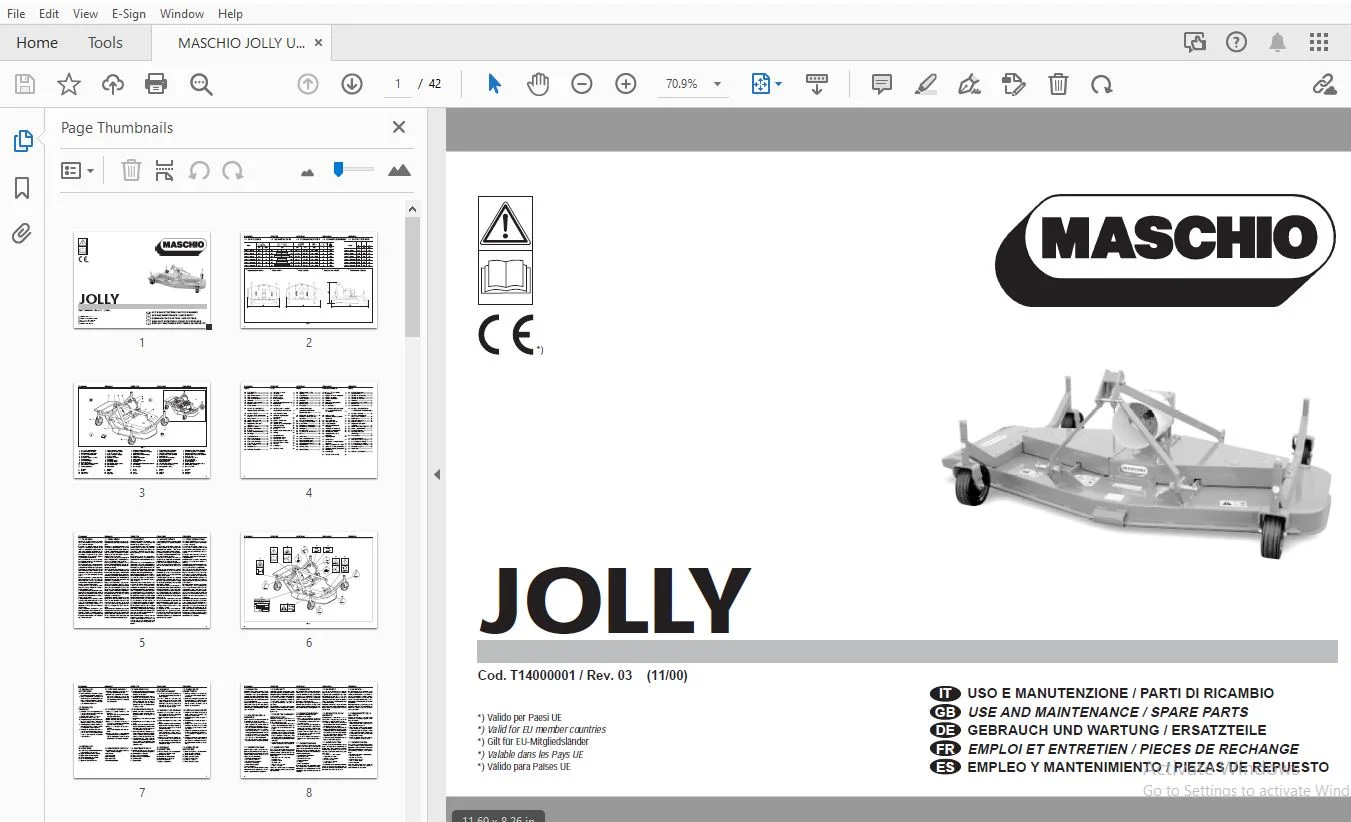Open the Window menu
This screenshot has width=1351, height=822.
[x=182, y=14]
